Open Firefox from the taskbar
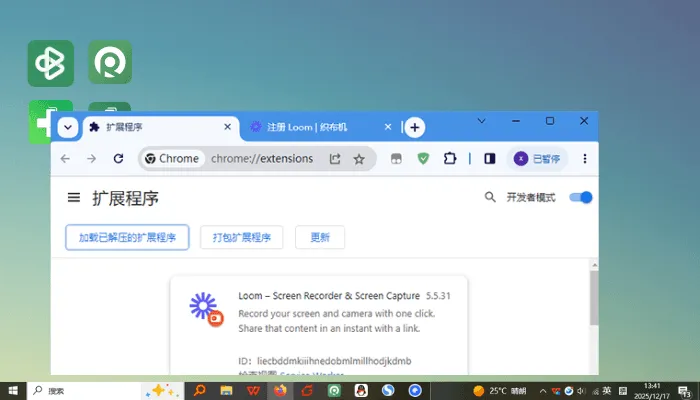The height and width of the screenshot is (400, 700). [280, 391]
